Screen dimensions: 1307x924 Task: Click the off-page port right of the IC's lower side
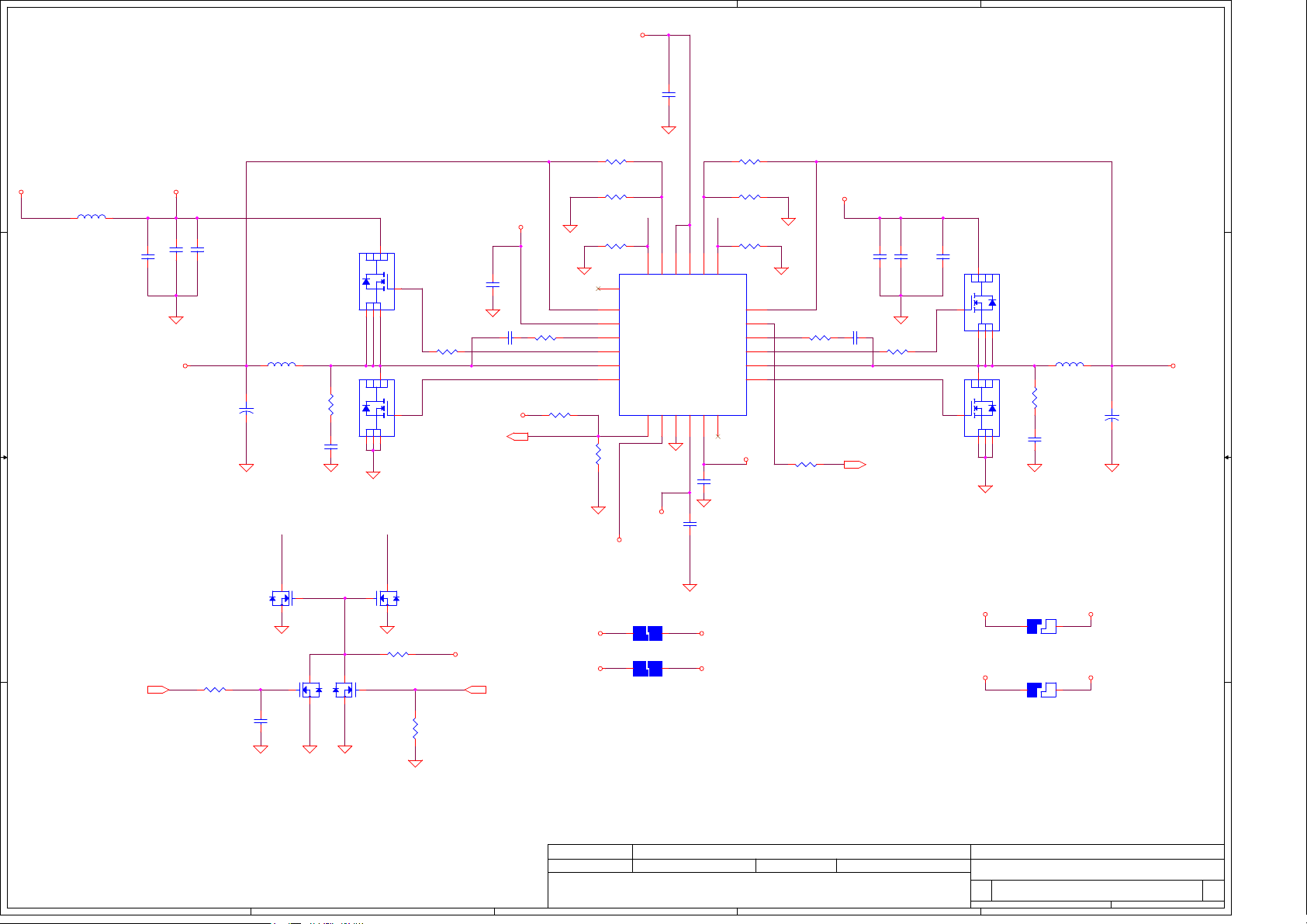[855, 465]
